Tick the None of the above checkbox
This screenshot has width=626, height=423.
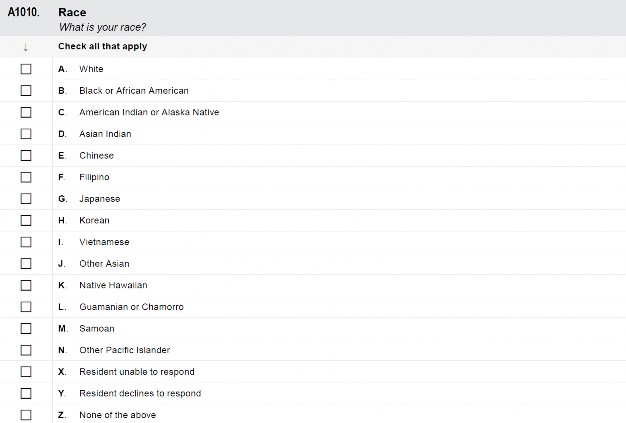pyautogui.click(x=26, y=415)
